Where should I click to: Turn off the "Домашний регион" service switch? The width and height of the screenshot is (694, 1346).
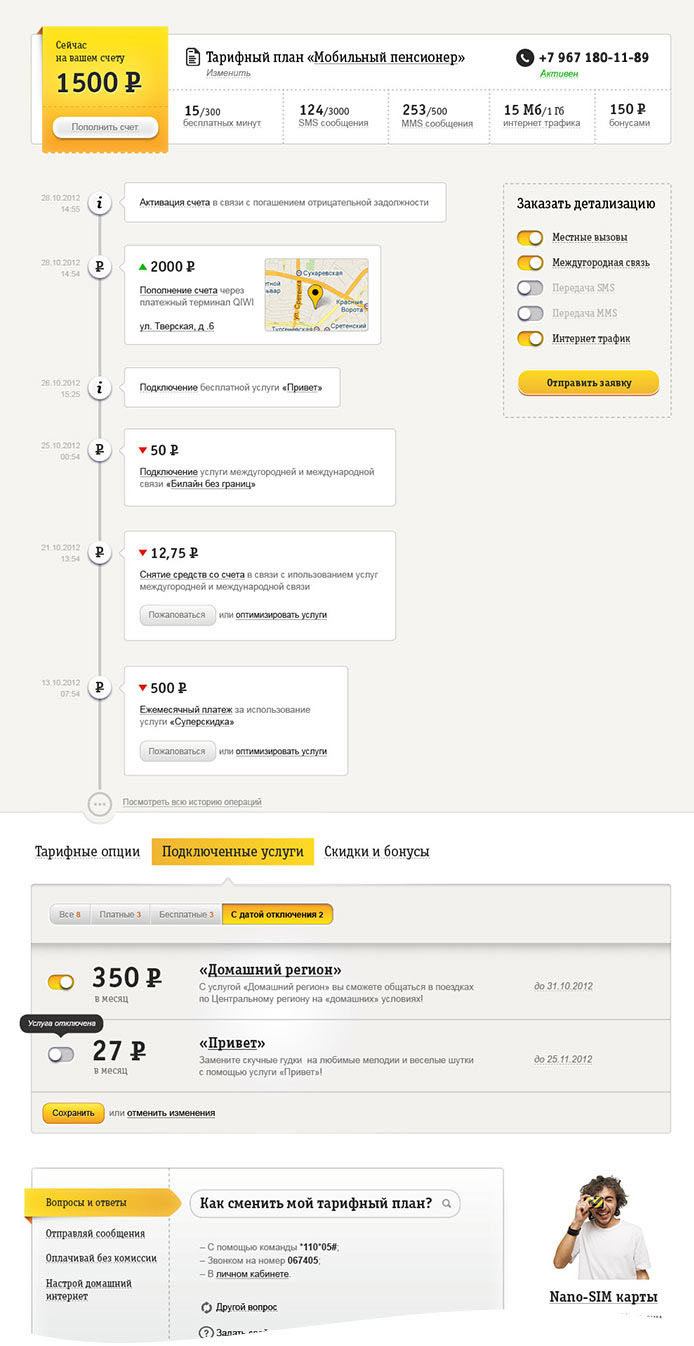point(61,982)
